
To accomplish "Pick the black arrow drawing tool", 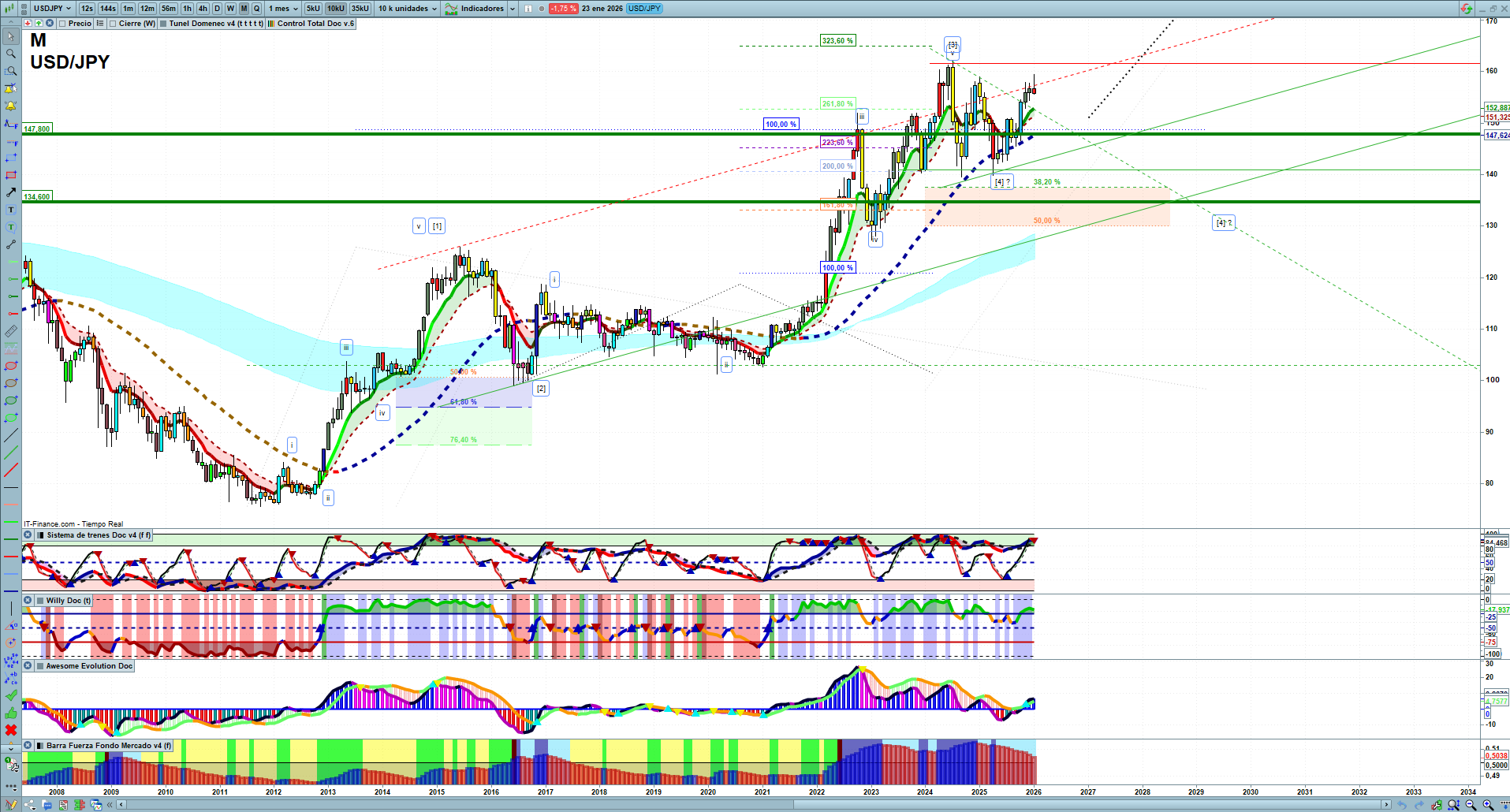I will pyautogui.click(x=11, y=192).
